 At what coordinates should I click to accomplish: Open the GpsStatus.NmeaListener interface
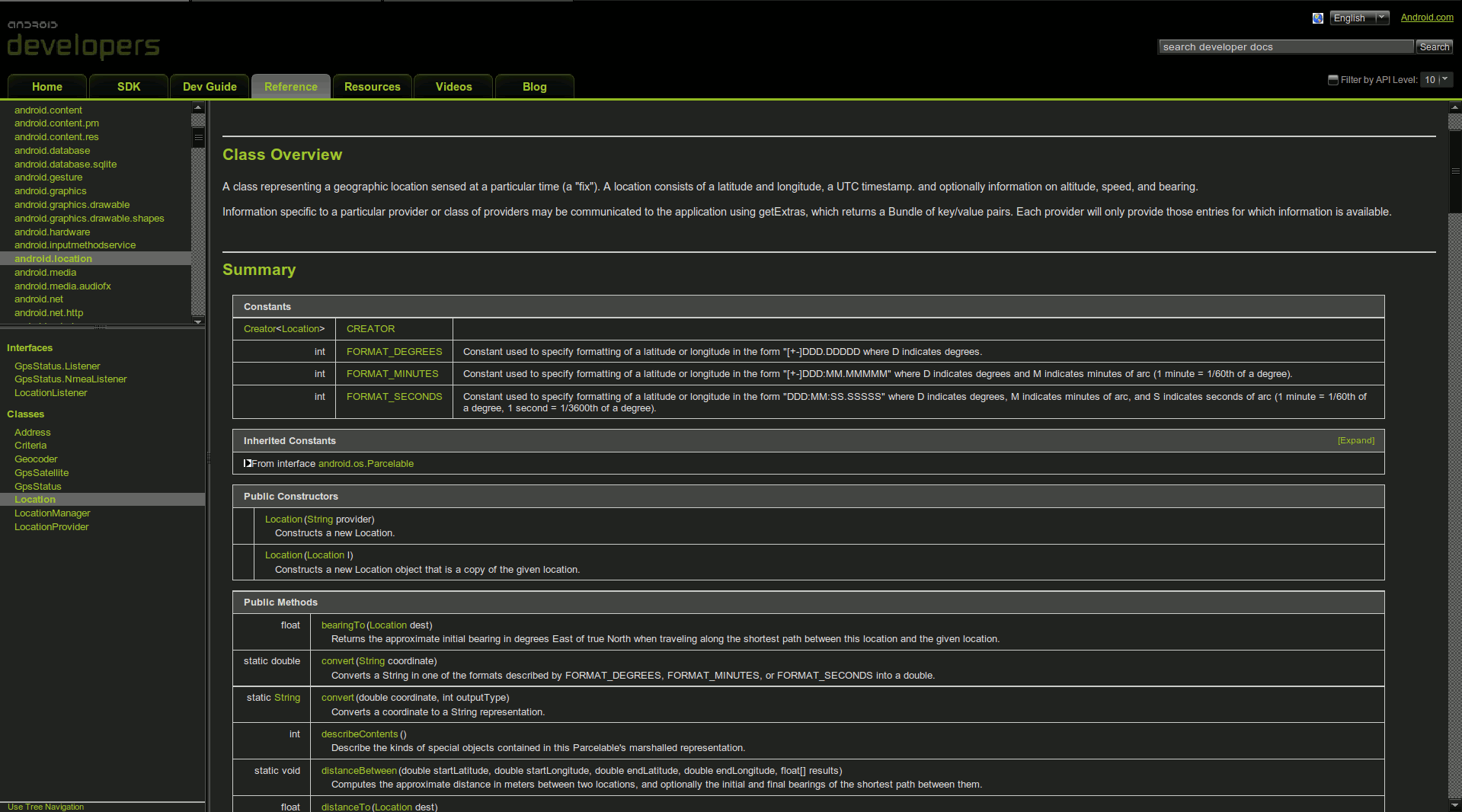[70, 379]
